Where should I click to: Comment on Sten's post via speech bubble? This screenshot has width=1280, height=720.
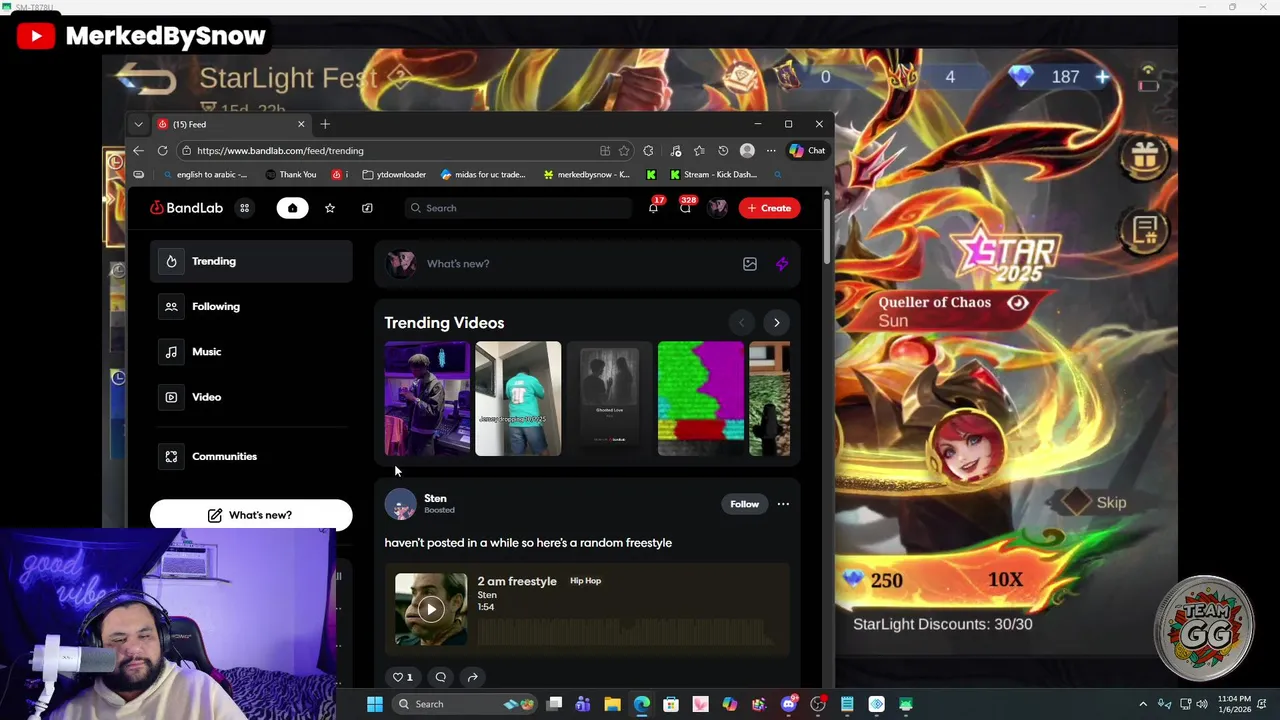click(441, 677)
